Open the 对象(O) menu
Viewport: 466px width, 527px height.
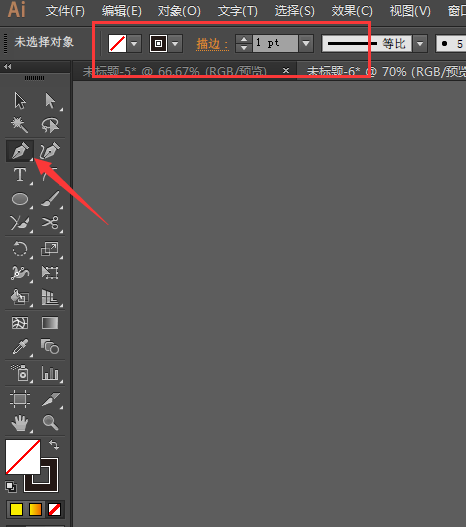[x=179, y=11]
